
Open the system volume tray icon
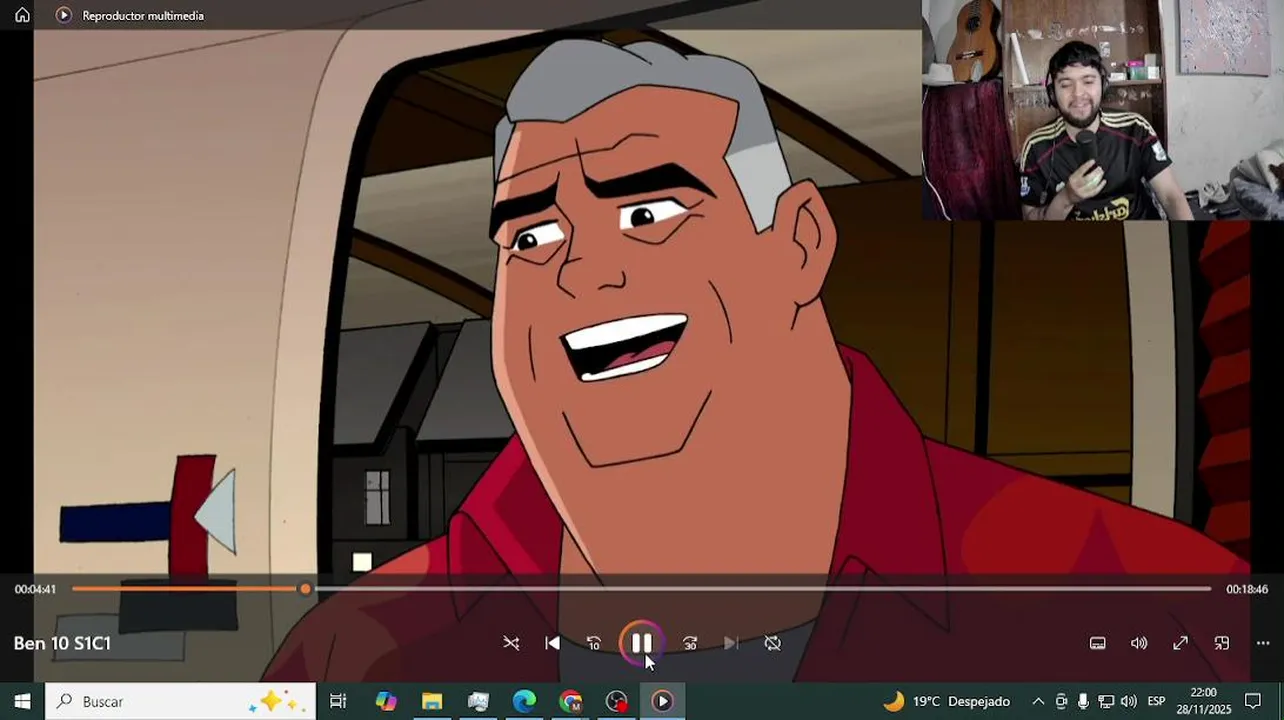tap(1128, 701)
